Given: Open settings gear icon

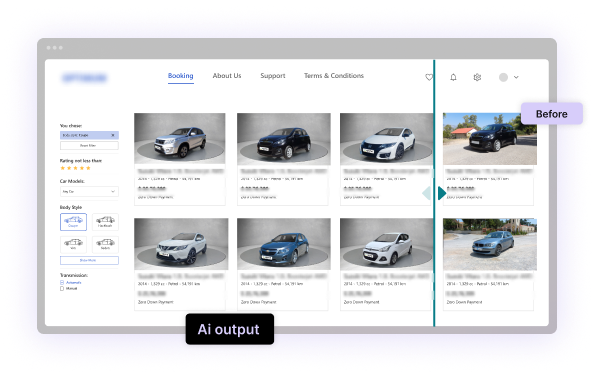Looking at the screenshot, I should click(x=477, y=77).
